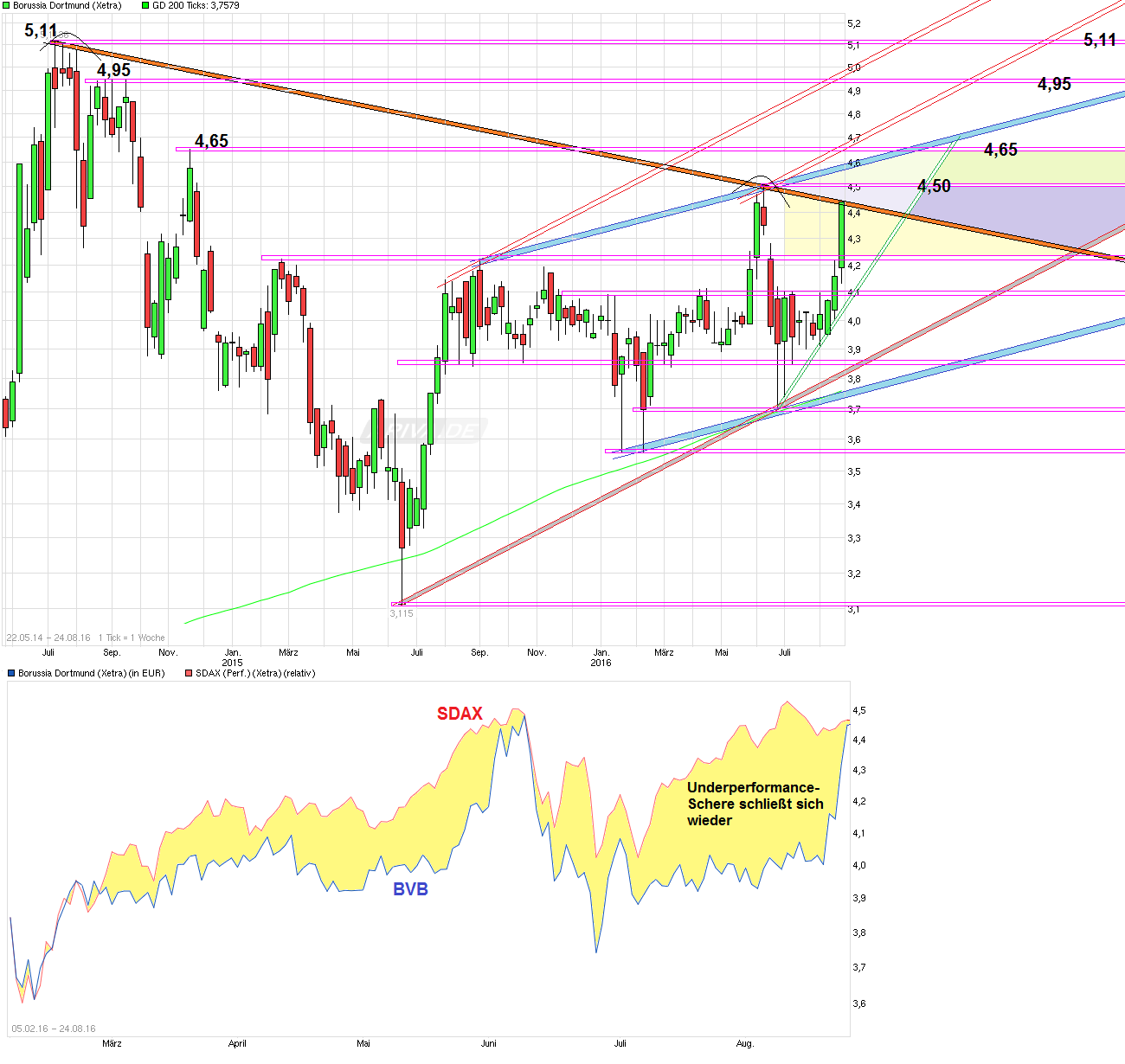Screen dimensions: 1125x1064
Task: Select "Aug." on the SDAX comparison time axis
Action: tap(745, 1043)
